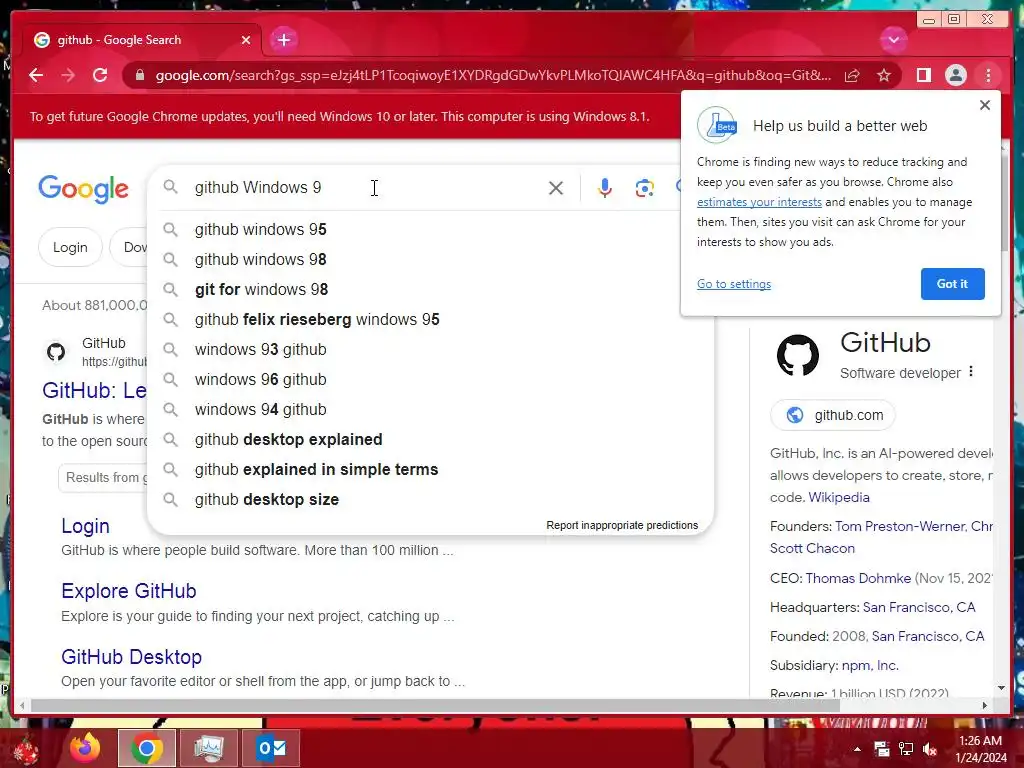Click the GitHub favicon in first result
This screenshot has height=768, width=1024.
coord(56,352)
